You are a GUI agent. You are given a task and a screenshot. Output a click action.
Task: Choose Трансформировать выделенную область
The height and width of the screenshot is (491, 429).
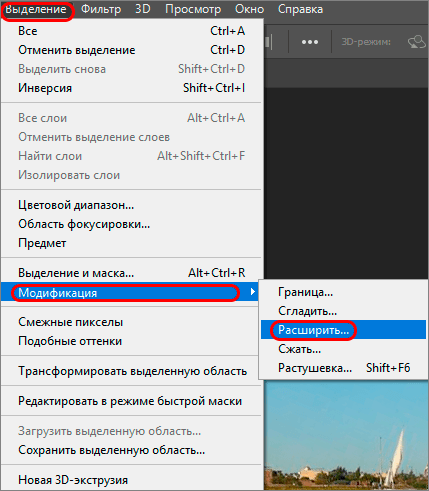[132, 371]
